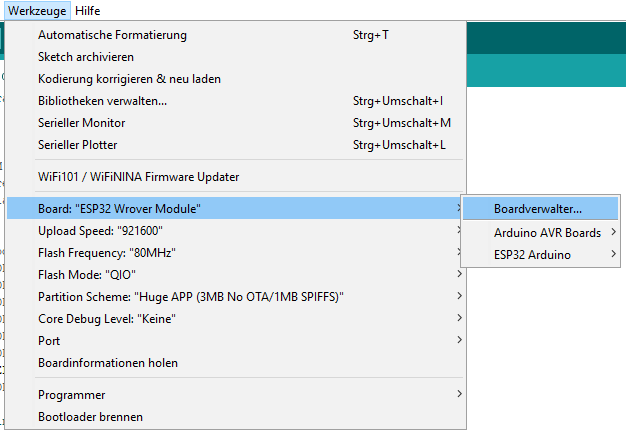Expand the Port submenu
Image resolution: width=626 pixels, height=437 pixels.
[236, 340]
